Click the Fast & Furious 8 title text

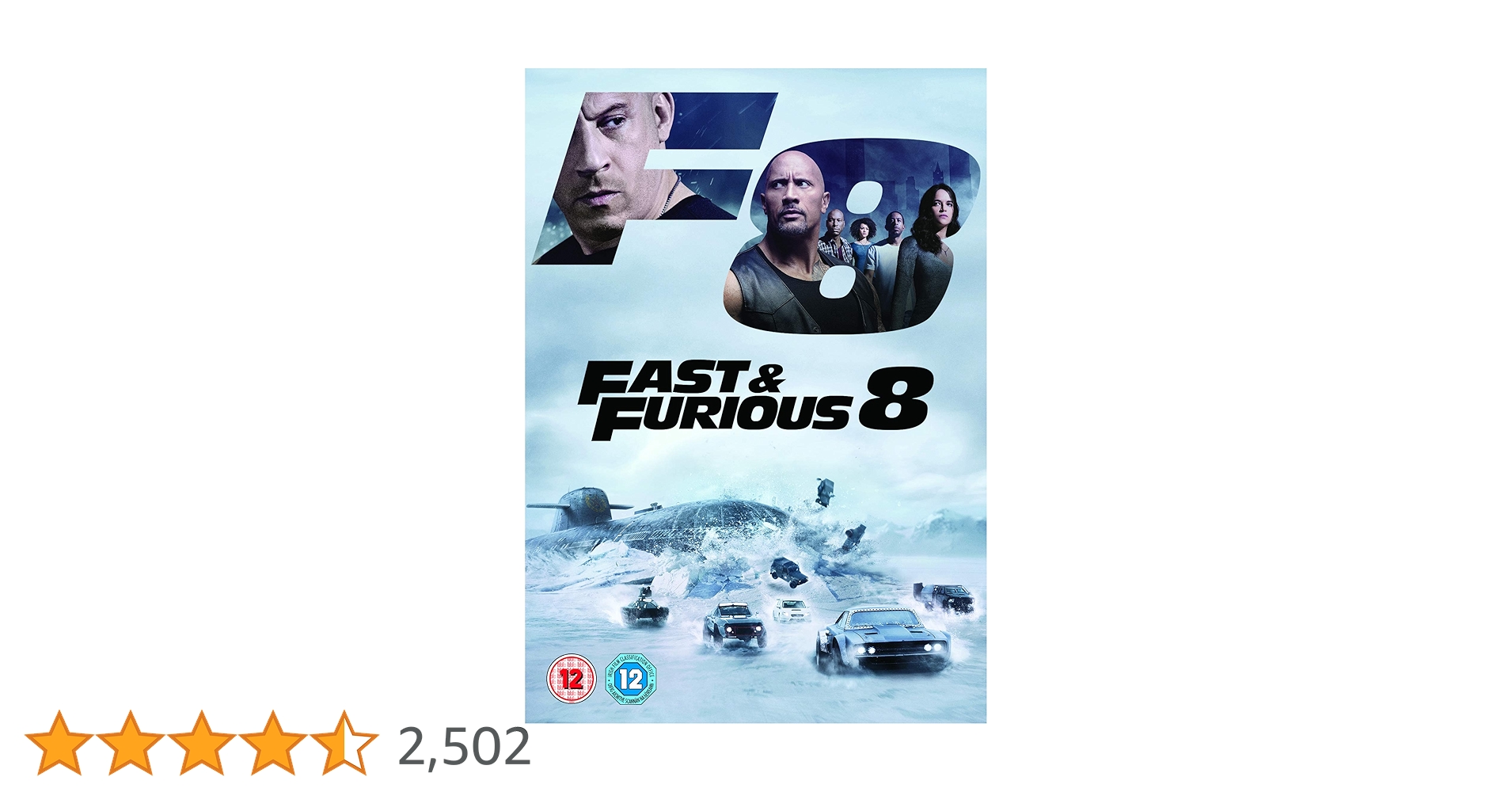pyautogui.click(x=754, y=402)
